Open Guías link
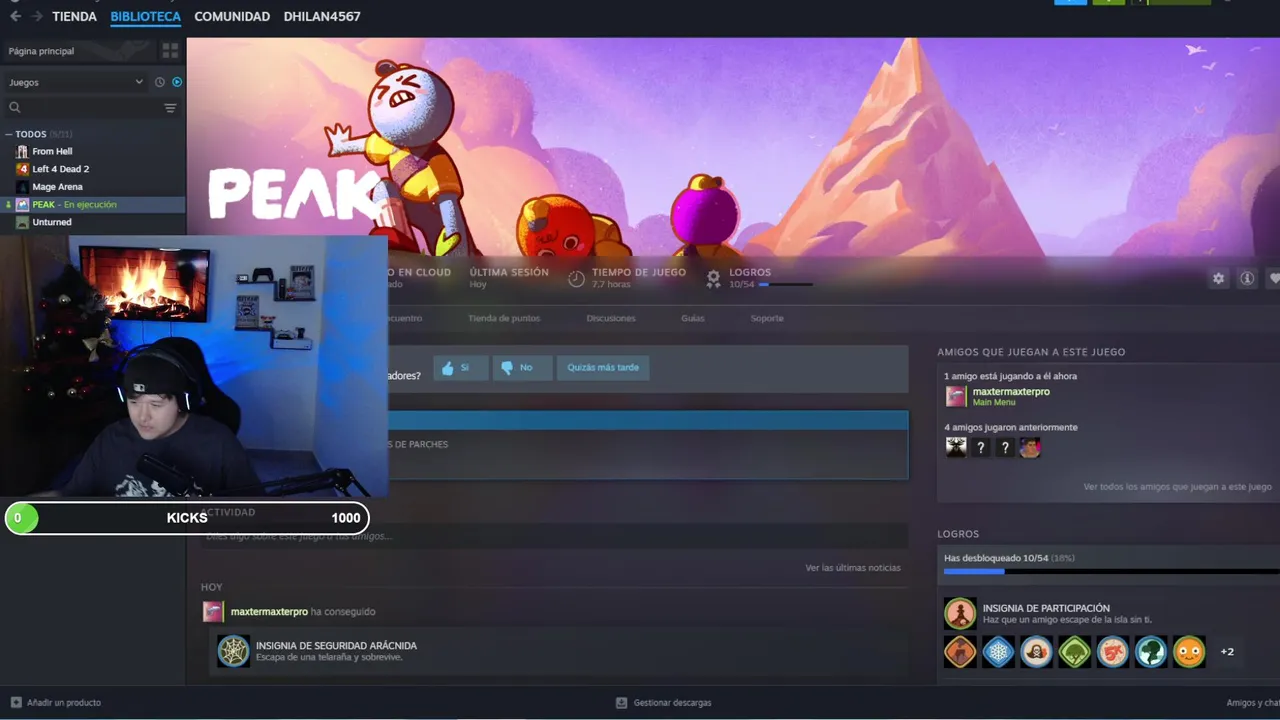Screen dimensions: 1280x720 (693, 318)
